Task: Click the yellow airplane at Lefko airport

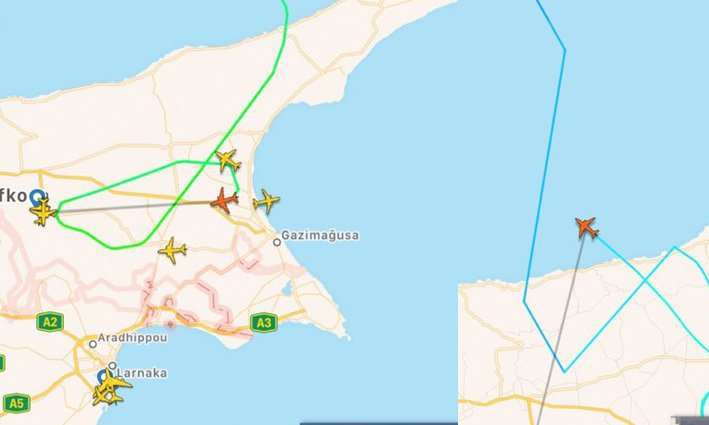Action: point(43,211)
